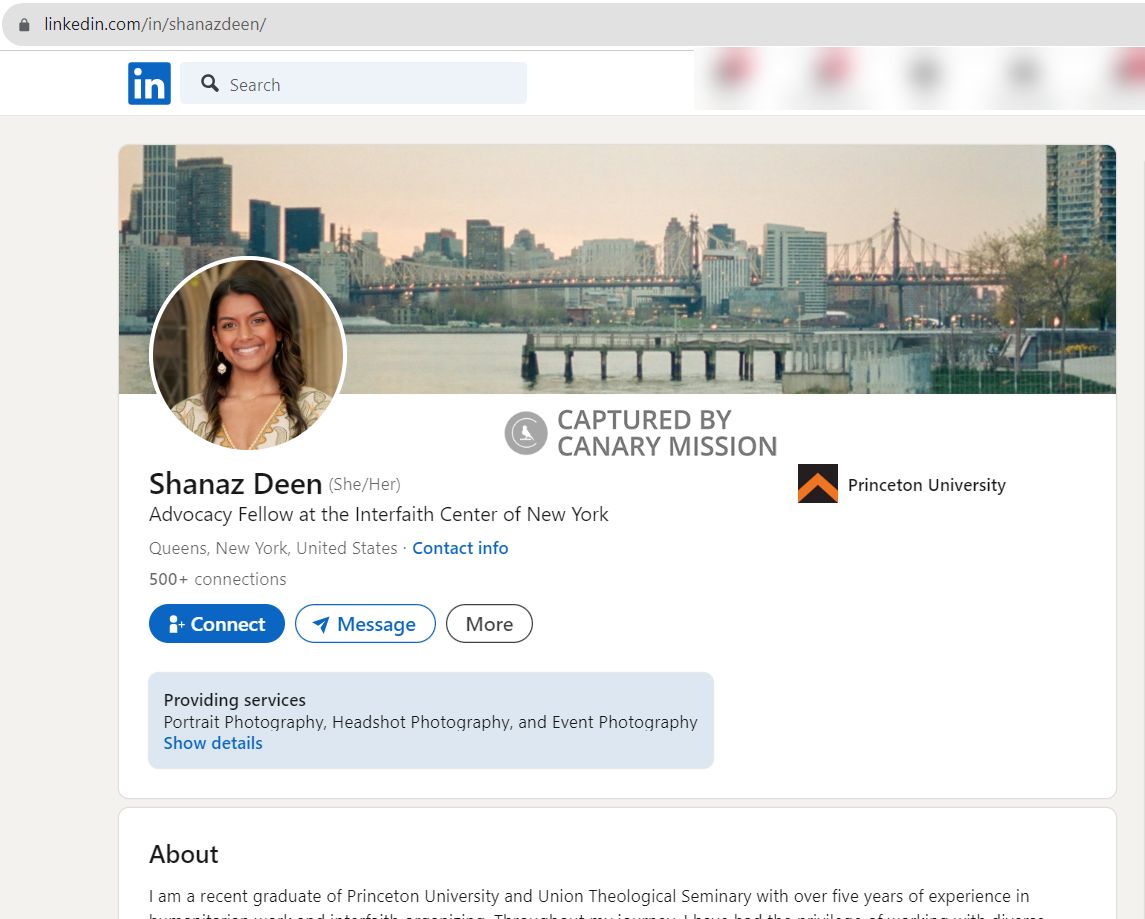Image resolution: width=1145 pixels, height=919 pixels.
Task: View the 500+ connections list
Action: tap(217, 579)
